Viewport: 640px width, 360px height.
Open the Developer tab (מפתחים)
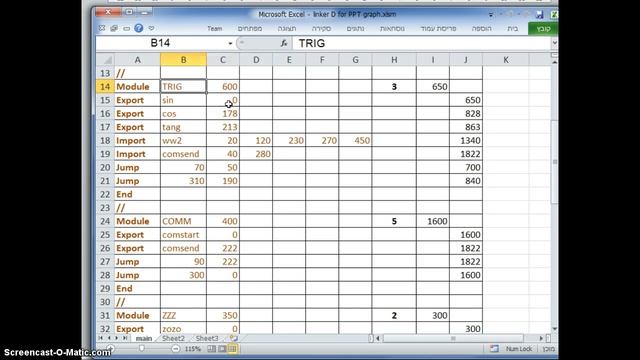coord(250,29)
